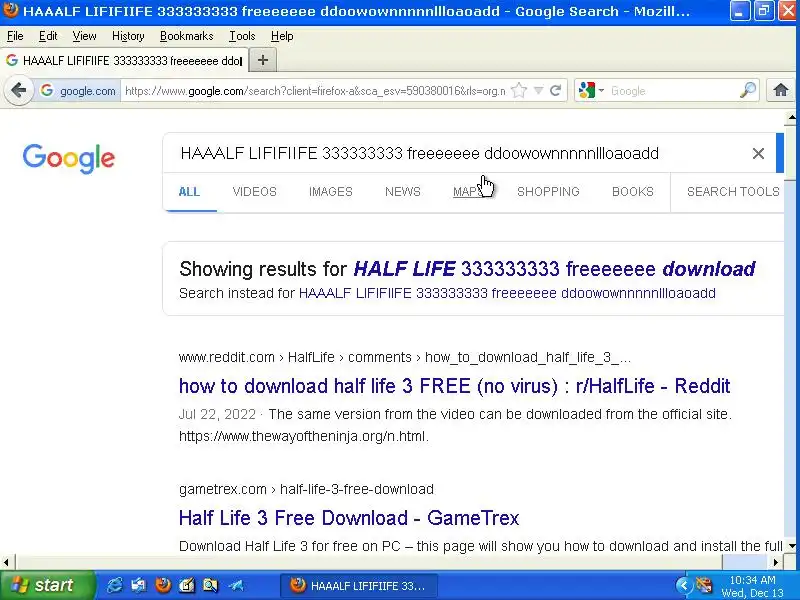Click the horizontal scrollbar thumb
Screen dimensions: 800x600
point(745,562)
